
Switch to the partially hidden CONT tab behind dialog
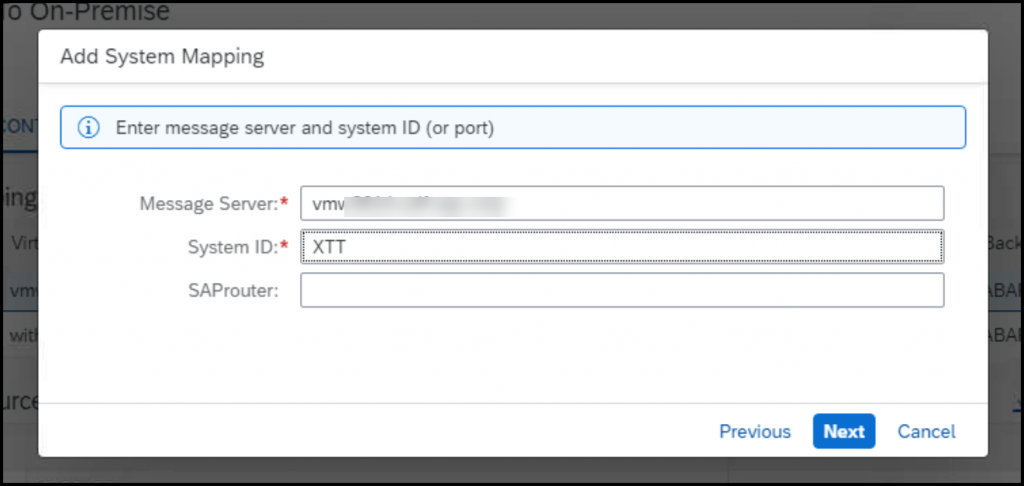click(x=20, y=127)
